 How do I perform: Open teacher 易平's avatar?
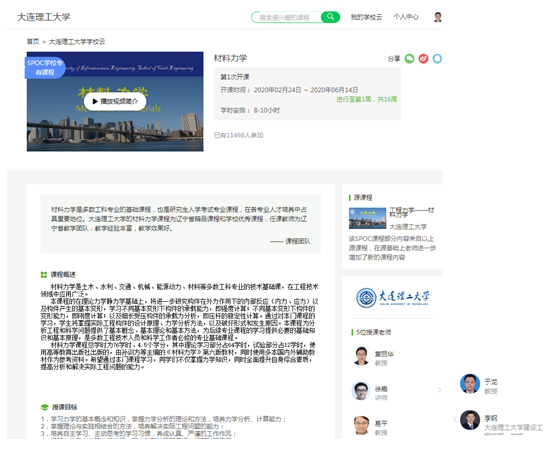coord(361,425)
